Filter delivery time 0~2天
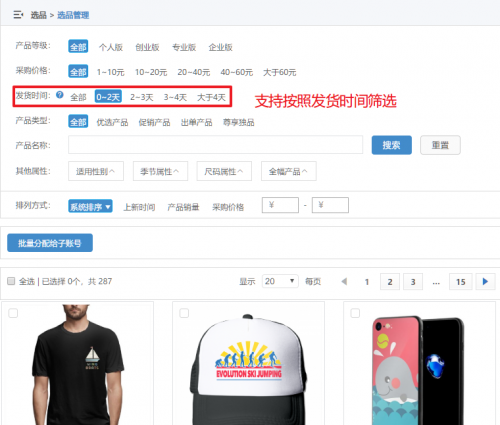 108,97
